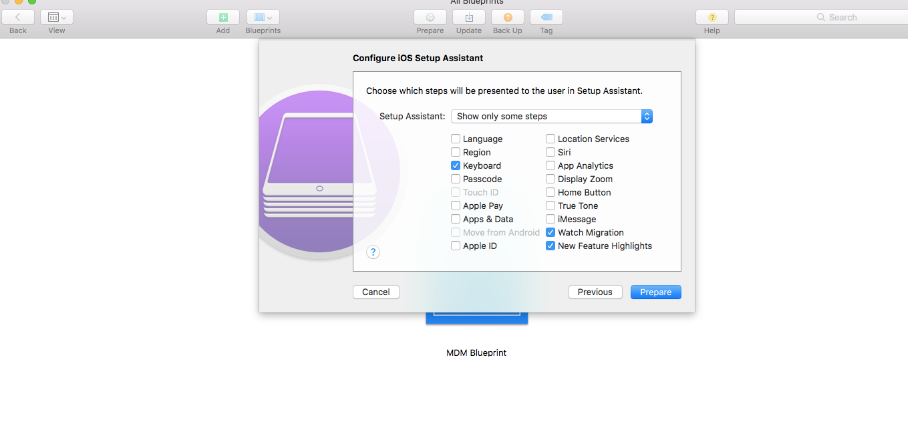Image resolution: width=908 pixels, height=424 pixels.
Task: Enable the Location Services checkbox
Action: tap(551, 139)
